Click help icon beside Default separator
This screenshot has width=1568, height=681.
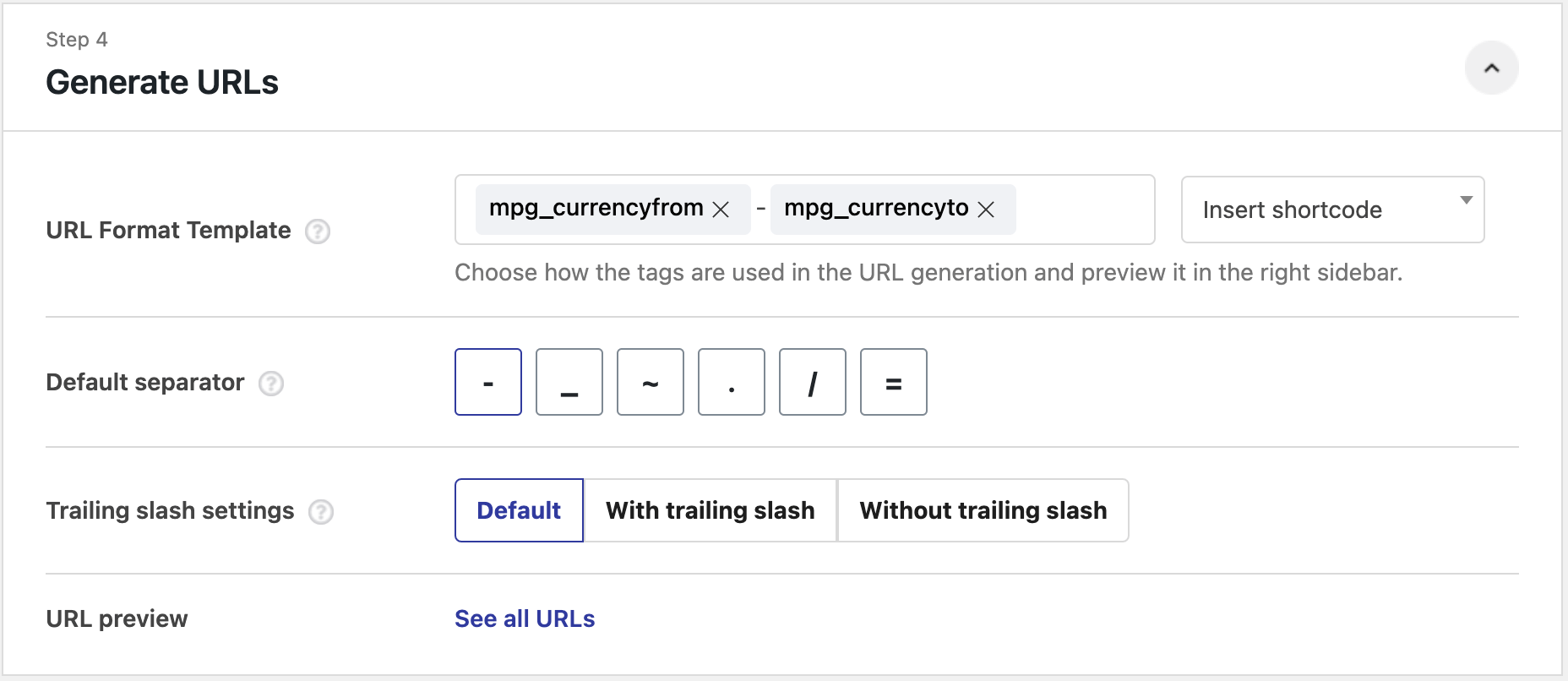(x=271, y=384)
